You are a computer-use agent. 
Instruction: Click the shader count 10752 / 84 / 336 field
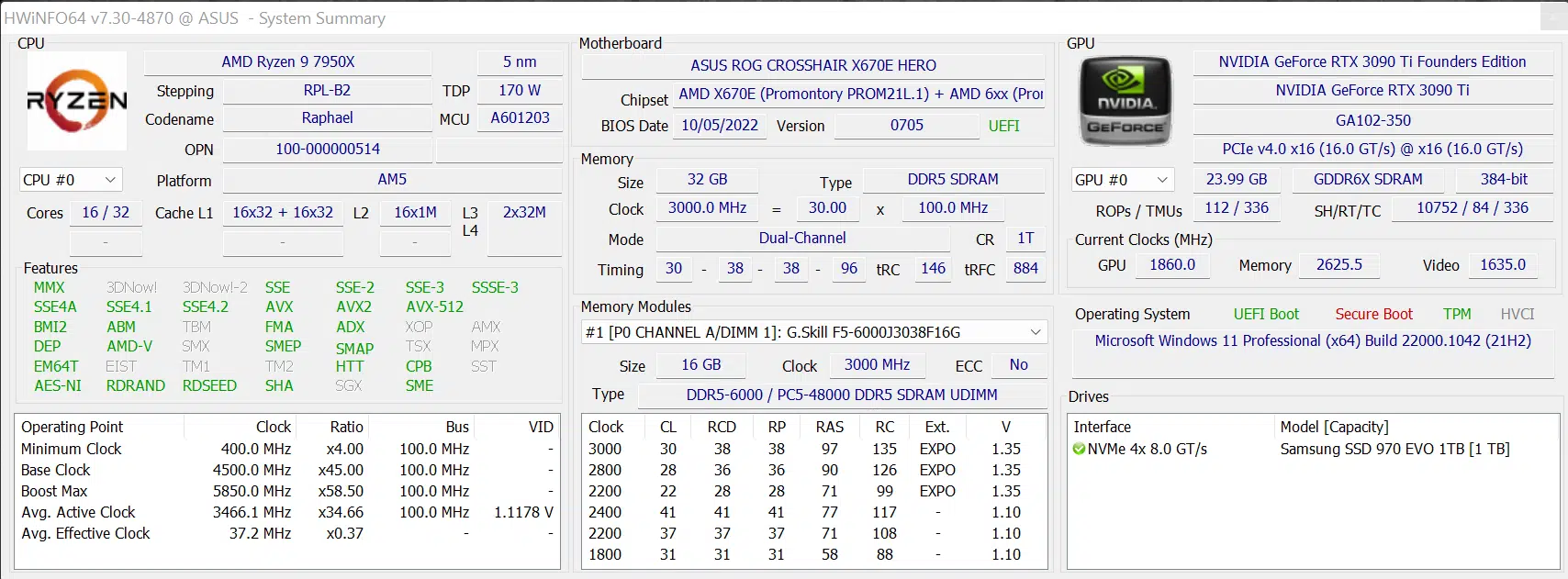(1472, 208)
